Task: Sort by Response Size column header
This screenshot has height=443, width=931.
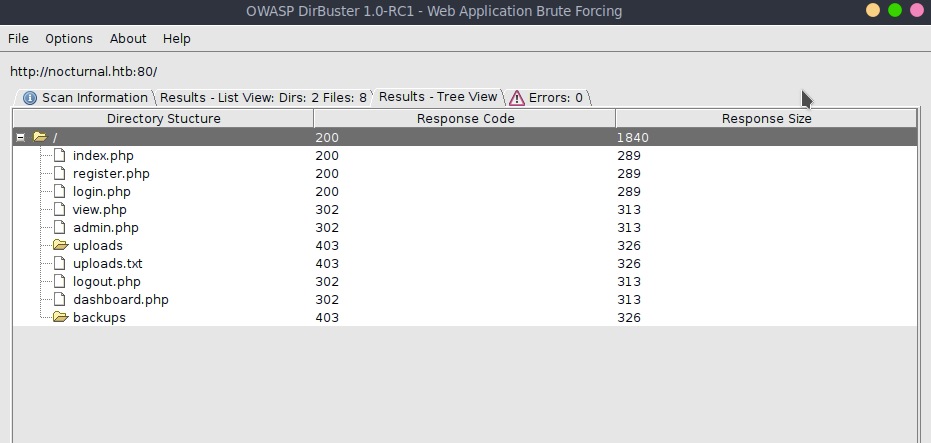Action: point(766,119)
